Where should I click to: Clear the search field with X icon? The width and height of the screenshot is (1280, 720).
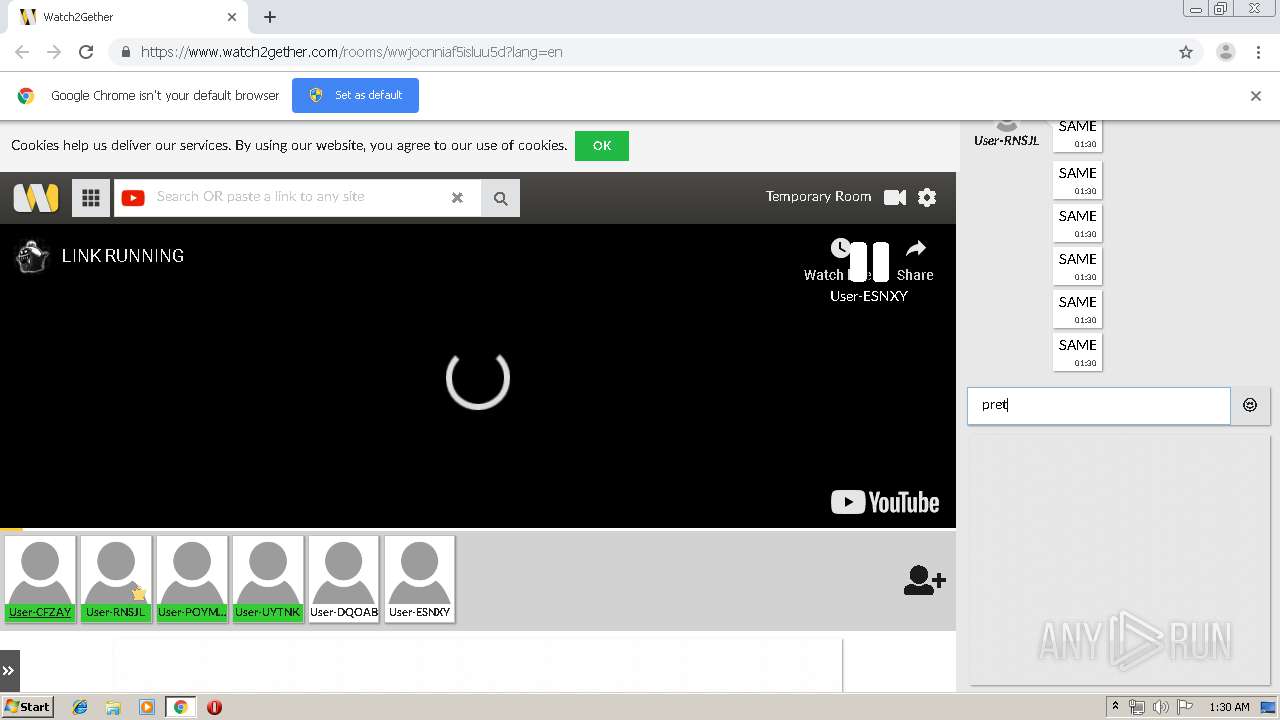457,198
